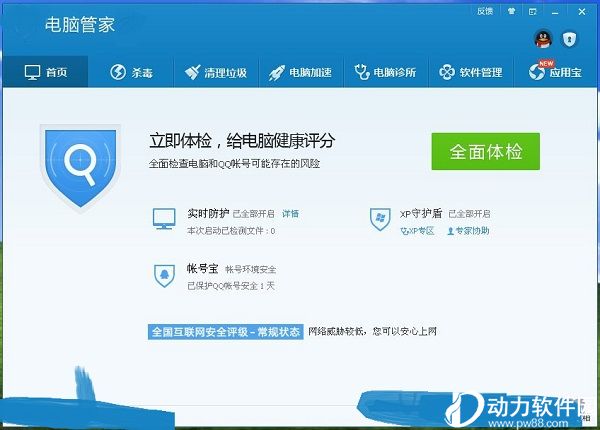Click the 网络威胁较低 status text
Viewport: 600px width, 430px height.
pos(372,331)
